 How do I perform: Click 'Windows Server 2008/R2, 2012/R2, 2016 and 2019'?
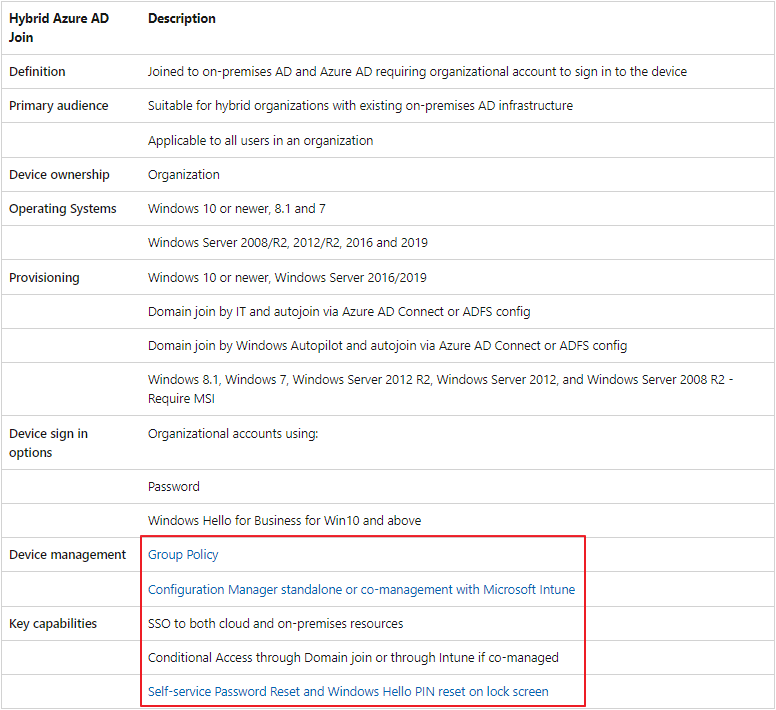[x=288, y=242]
